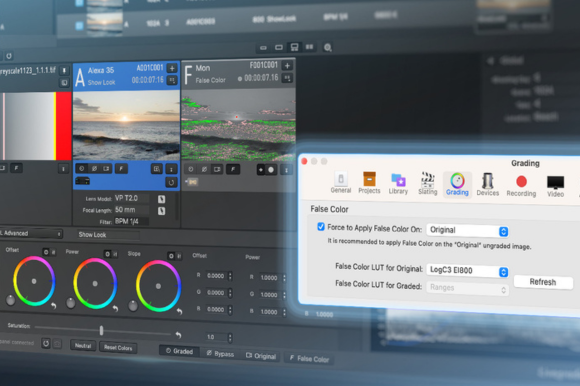Open the Recording preferences tab

(521, 186)
